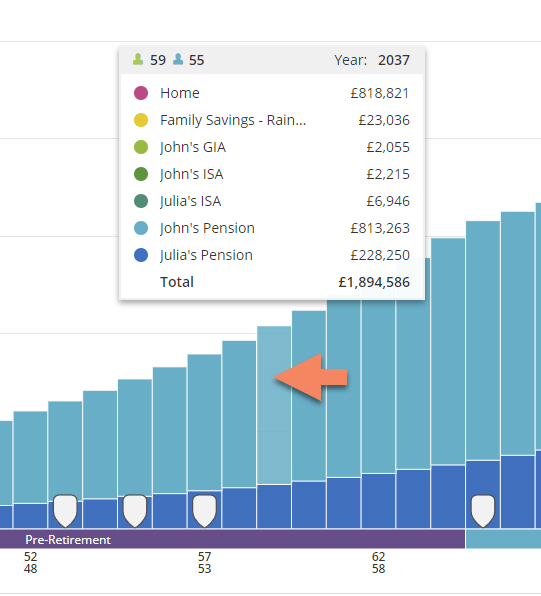Select the Pre-Retirement phase band
Screen dimensions: 541x596
click(232, 539)
